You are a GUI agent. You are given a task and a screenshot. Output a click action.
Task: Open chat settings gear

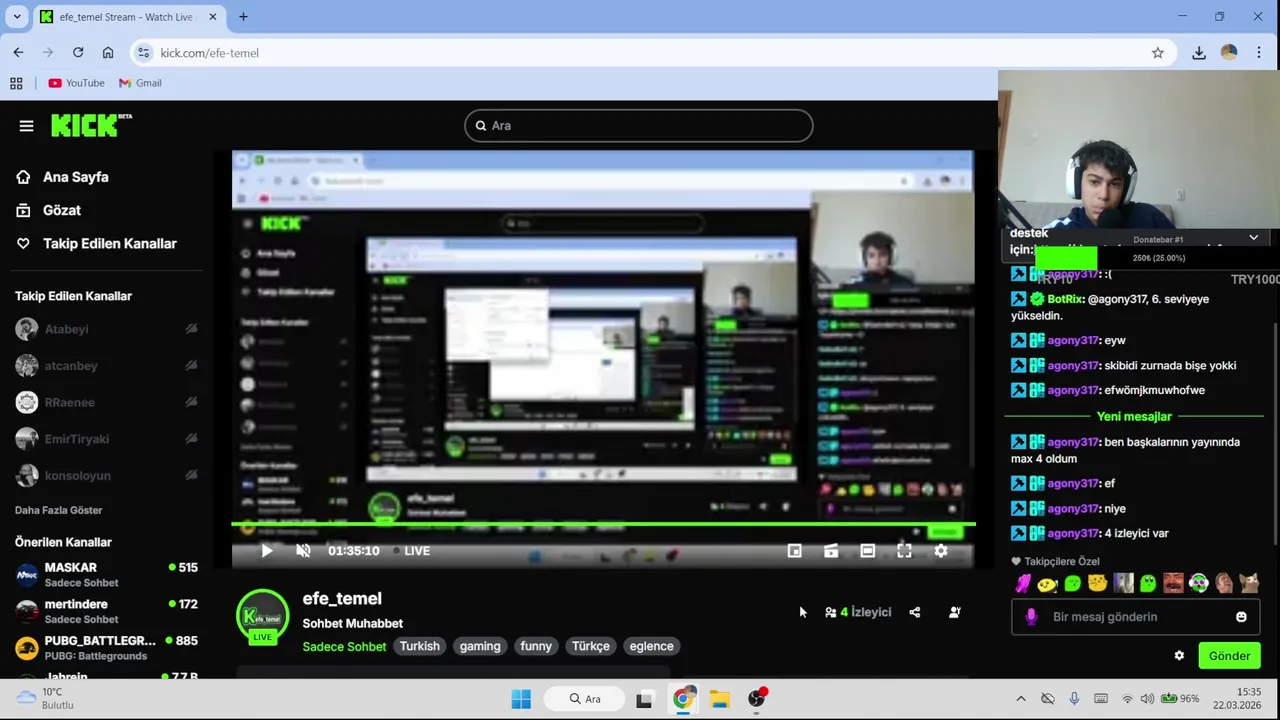click(x=1179, y=656)
